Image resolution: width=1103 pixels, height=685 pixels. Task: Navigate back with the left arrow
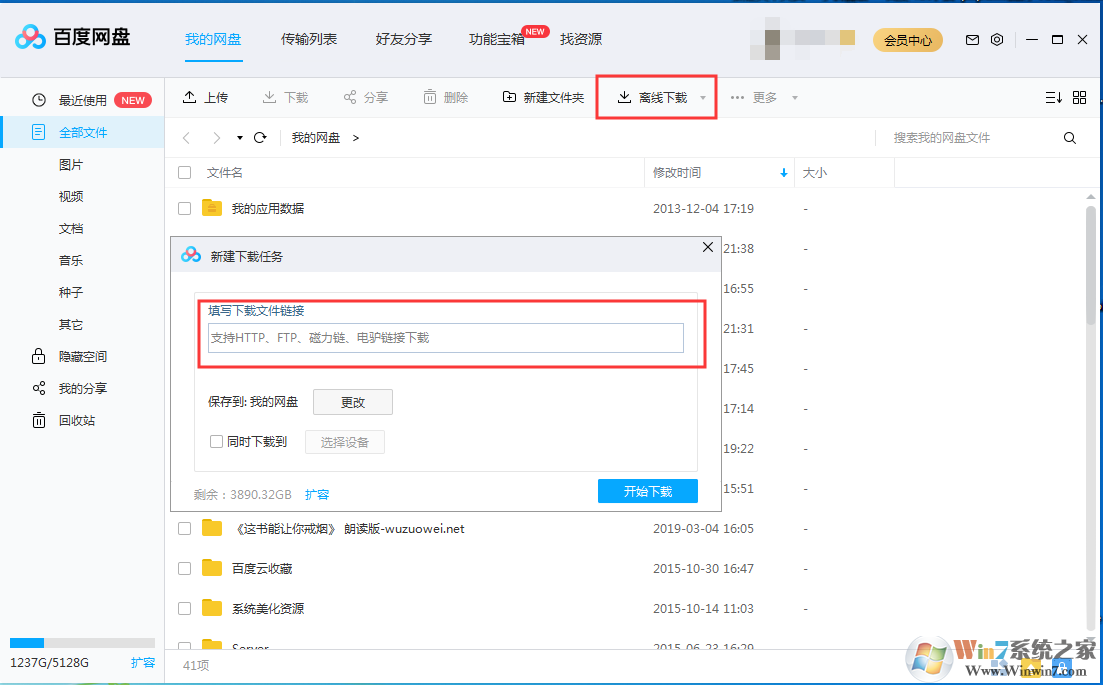pyautogui.click(x=186, y=138)
